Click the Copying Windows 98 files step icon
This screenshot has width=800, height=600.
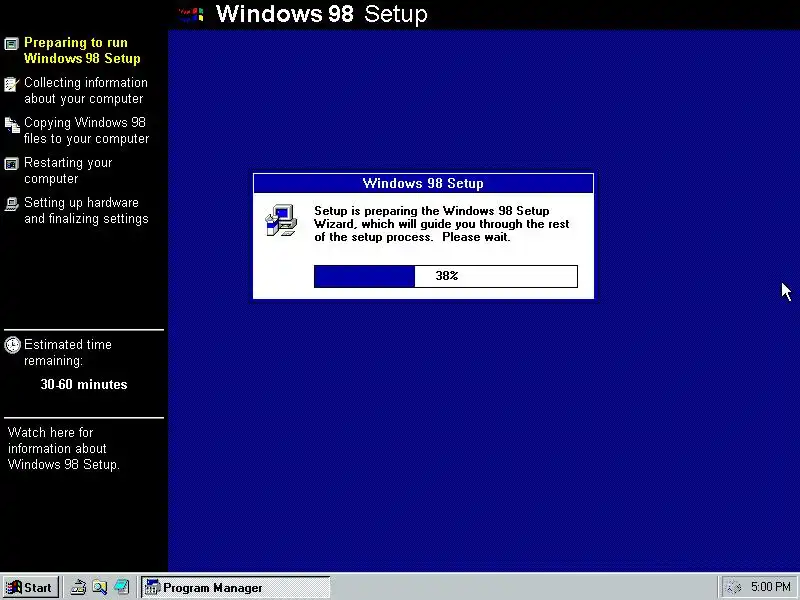tap(12, 125)
